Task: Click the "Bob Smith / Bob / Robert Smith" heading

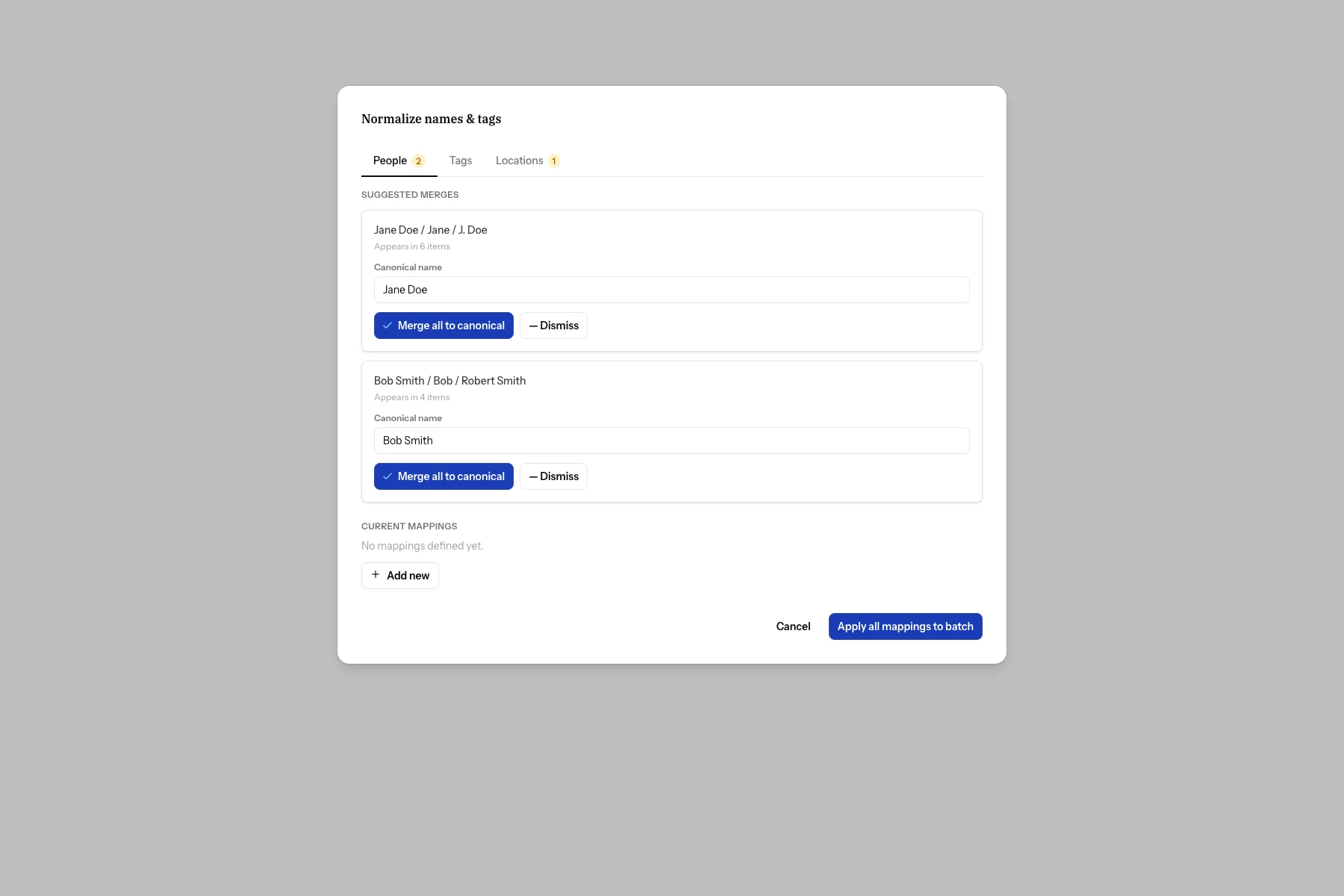Action: click(449, 381)
